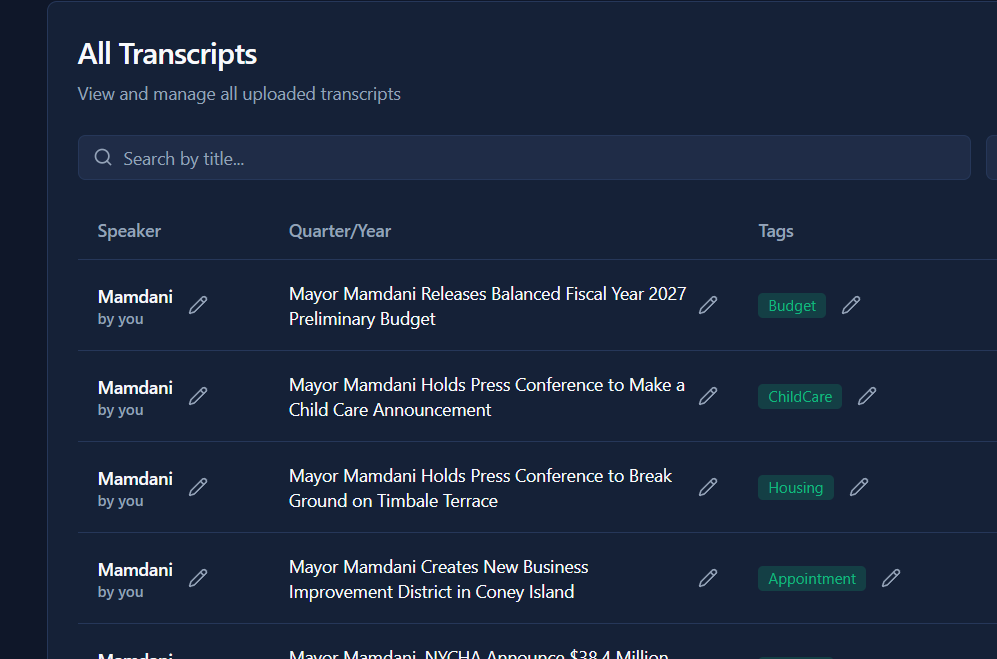Click the search magnifier icon
This screenshot has height=659, width=997.
coord(103,157)
